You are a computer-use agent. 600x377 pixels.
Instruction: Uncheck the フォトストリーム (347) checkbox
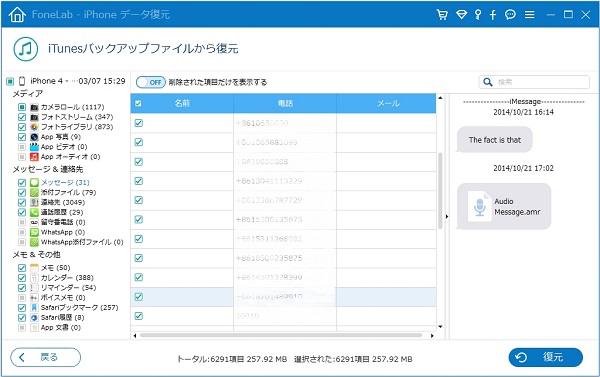pos(22,117)
